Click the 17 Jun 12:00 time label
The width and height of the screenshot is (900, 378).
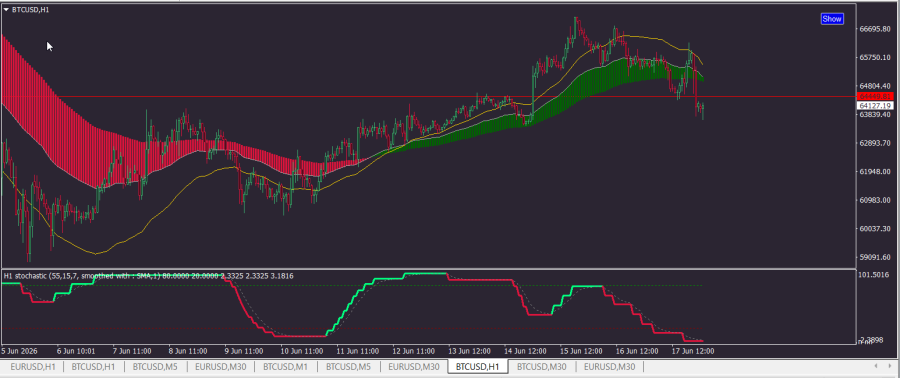693,350
